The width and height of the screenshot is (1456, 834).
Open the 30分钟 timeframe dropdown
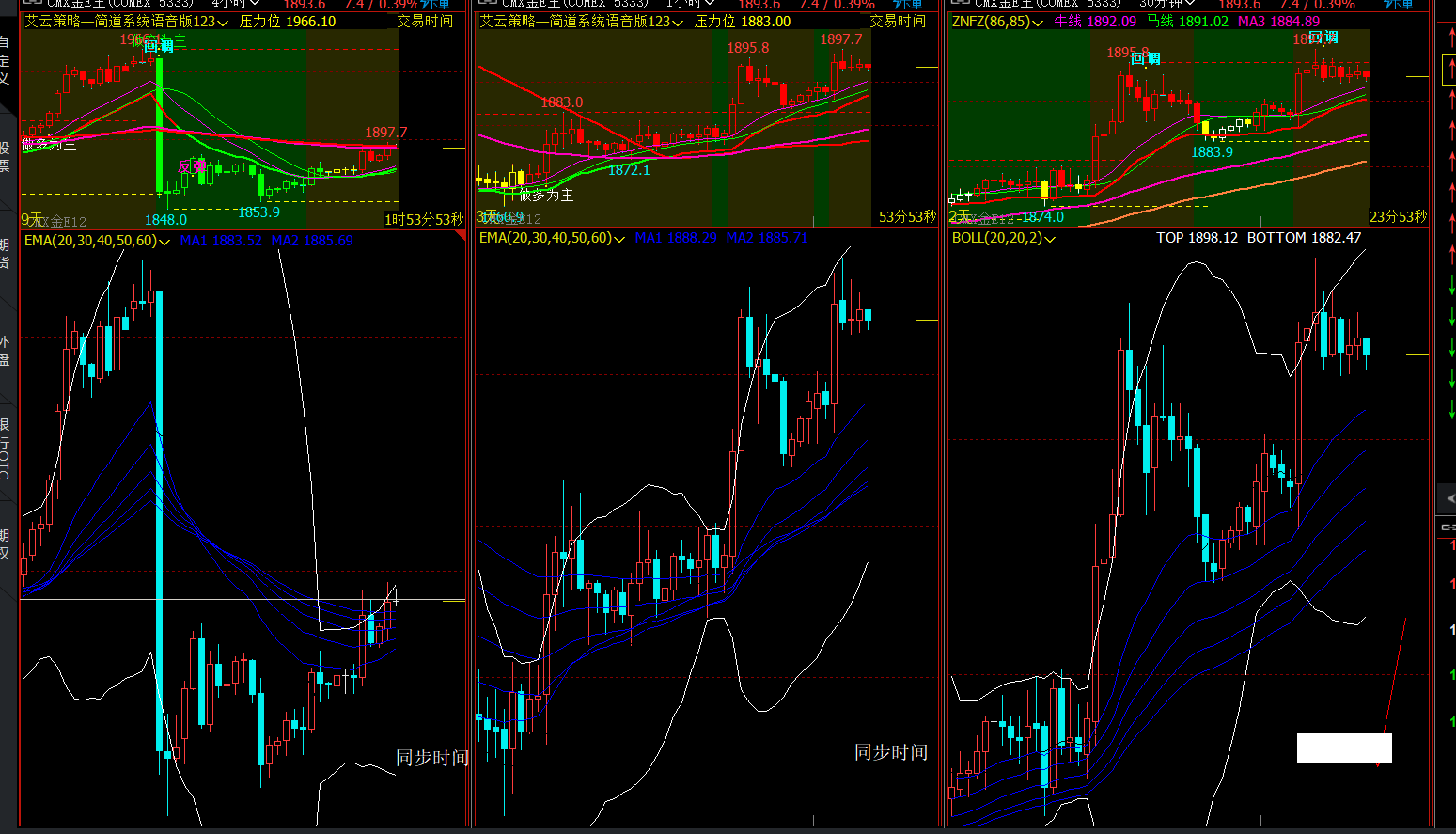pyautogui.click(x=1166, y=4)
